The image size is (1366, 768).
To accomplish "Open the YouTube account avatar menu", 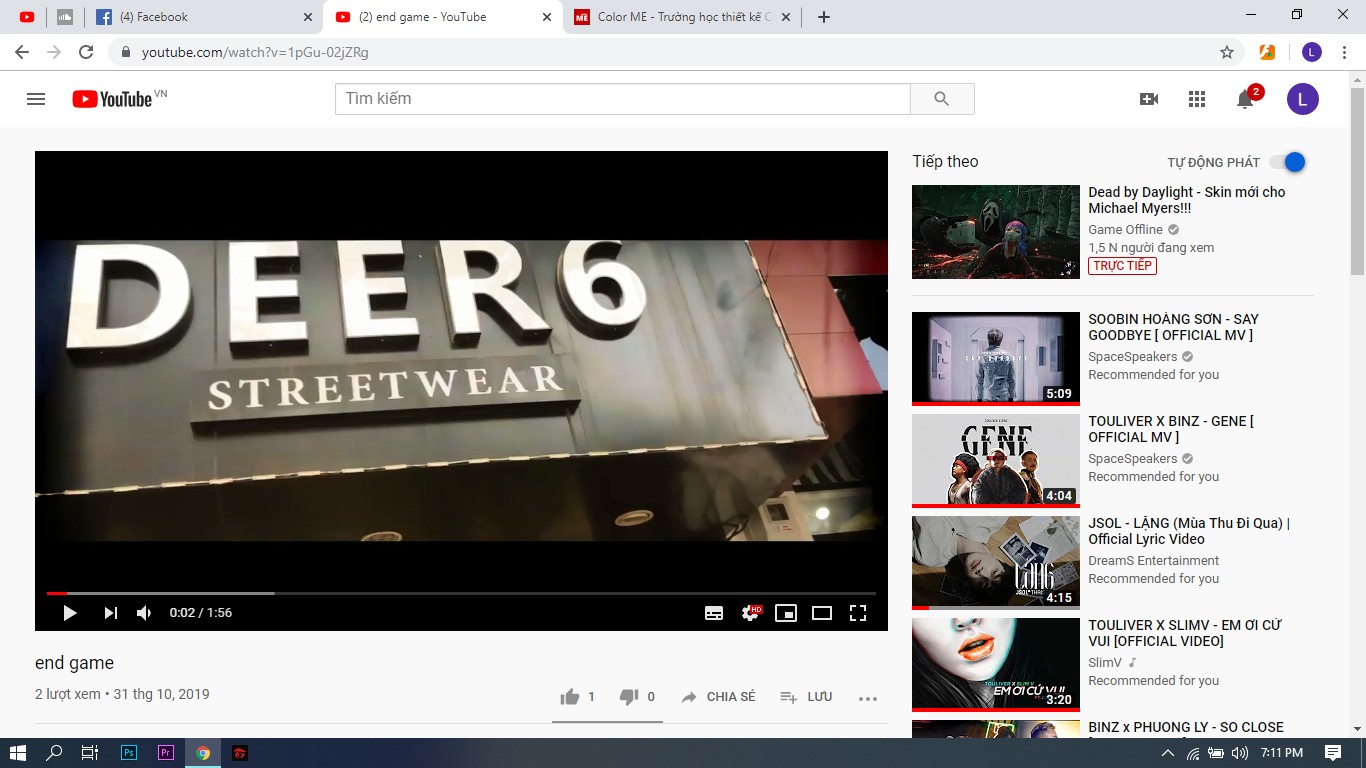I will point(1303,99).
